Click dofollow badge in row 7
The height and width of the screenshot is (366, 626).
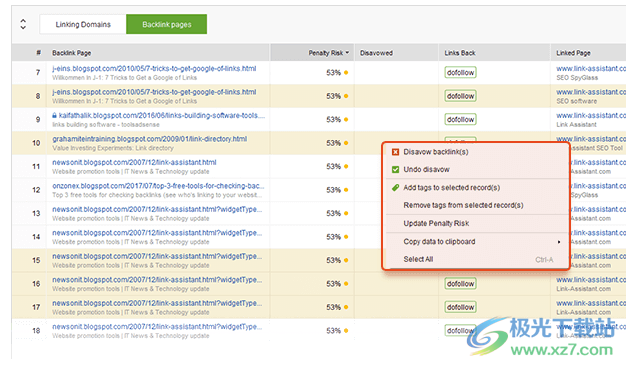click(x=460, y=73)
